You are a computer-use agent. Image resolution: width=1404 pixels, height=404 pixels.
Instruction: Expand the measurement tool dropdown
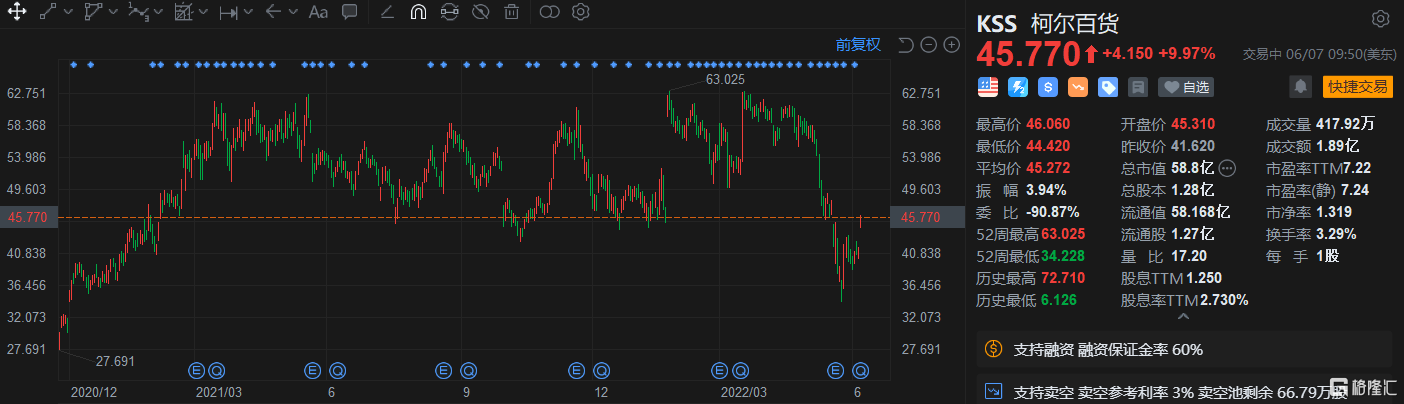click(247, 13)
